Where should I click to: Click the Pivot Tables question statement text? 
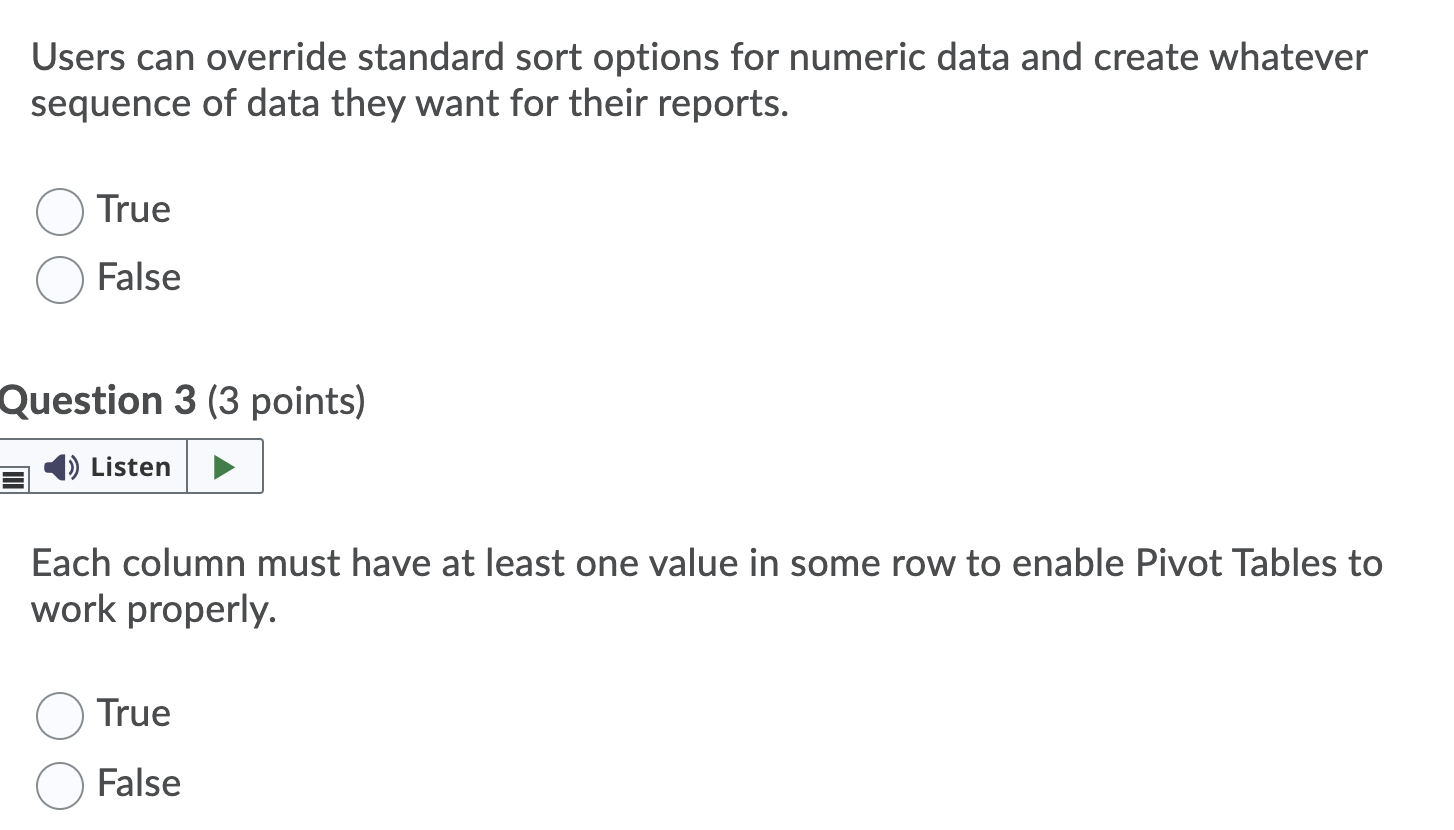point(700,585)
